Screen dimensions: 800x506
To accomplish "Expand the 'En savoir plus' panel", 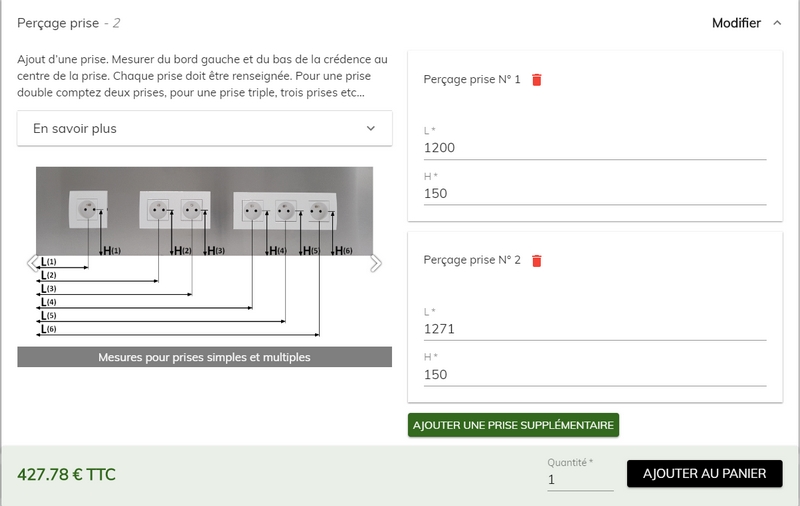I will pos(204,128).
